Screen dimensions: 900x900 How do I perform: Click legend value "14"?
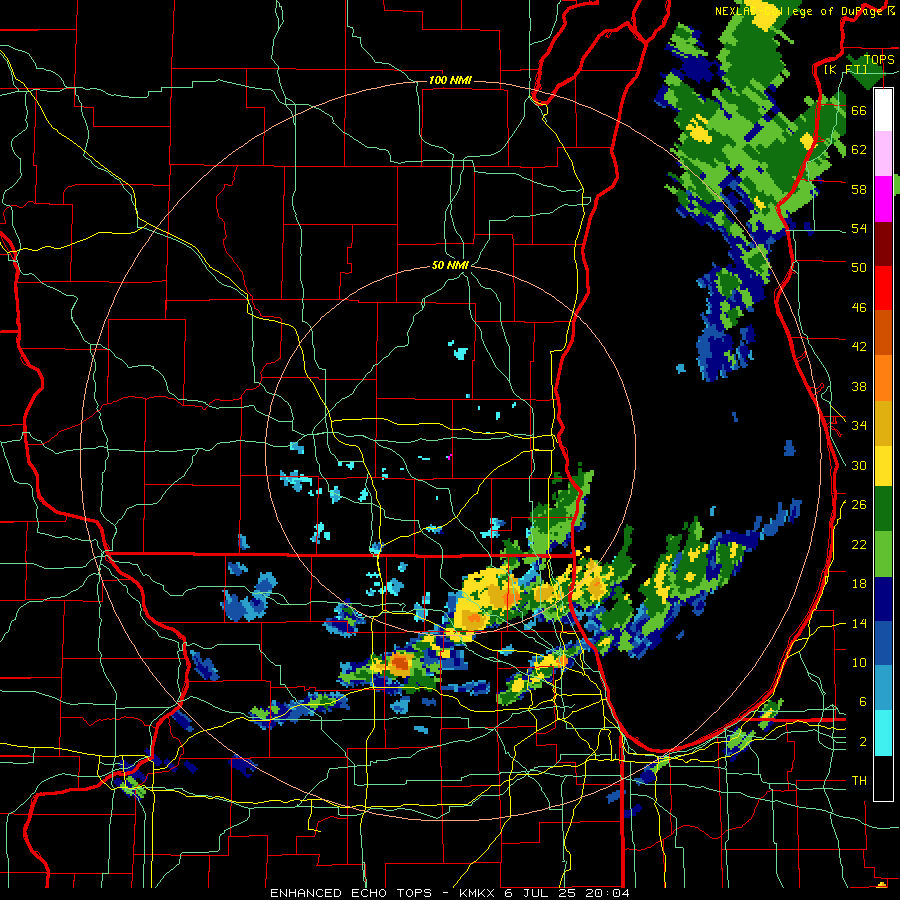pos(859,623)
